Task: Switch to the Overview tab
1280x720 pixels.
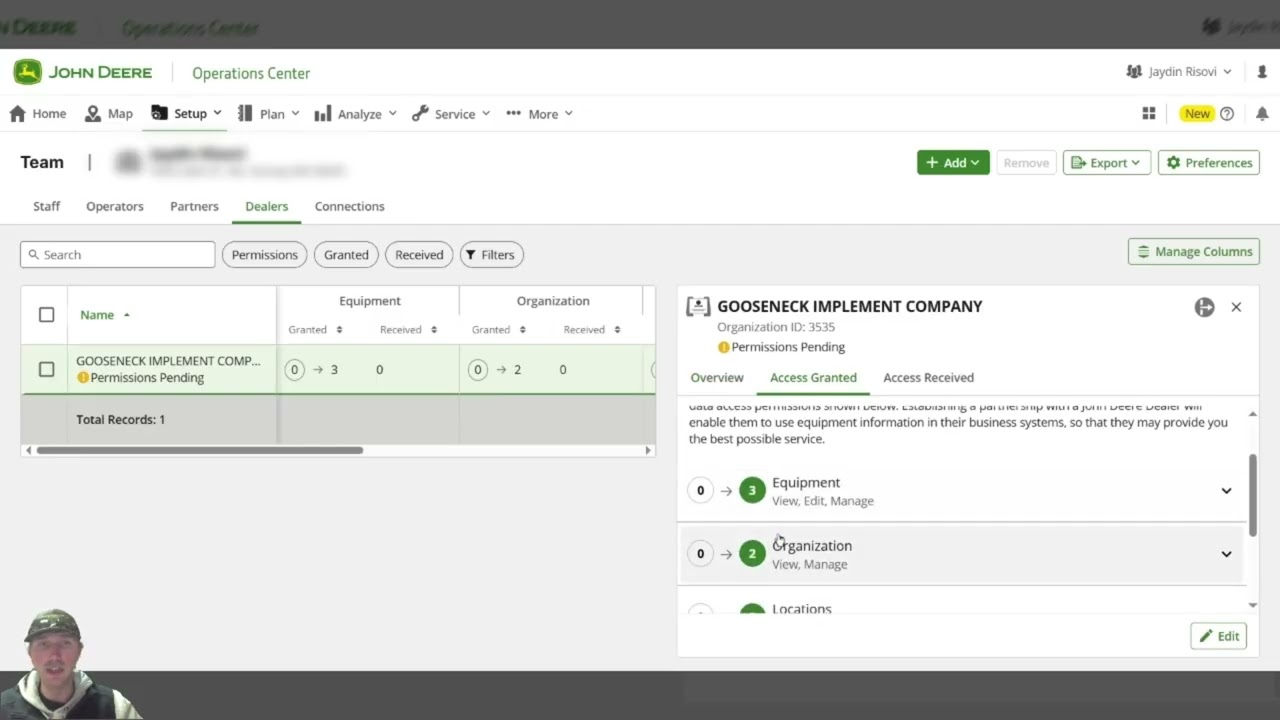Action: pyautogui.click(x=717, y=378)
